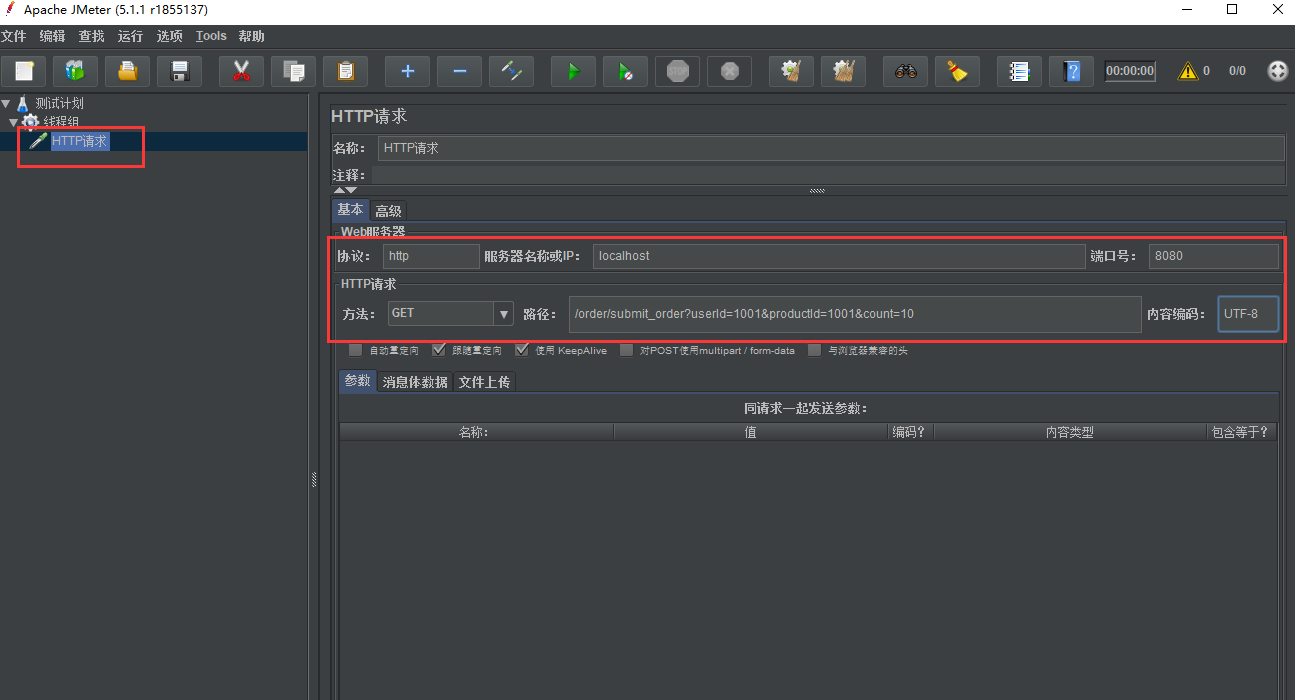Click the Add plus icon in toolbar
This screenshot has width=1295, height=700.
[407, 71]
